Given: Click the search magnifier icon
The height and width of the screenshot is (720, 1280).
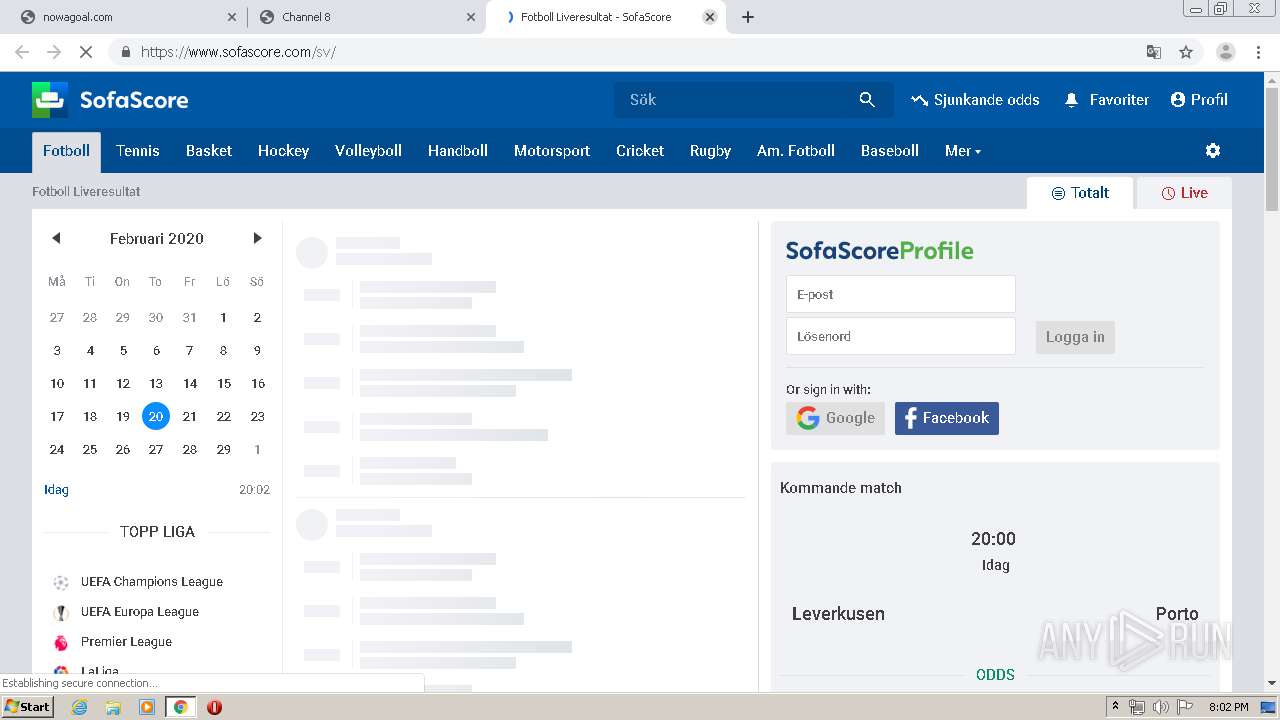Looking at the screenshot, I should tap(867, 99).
